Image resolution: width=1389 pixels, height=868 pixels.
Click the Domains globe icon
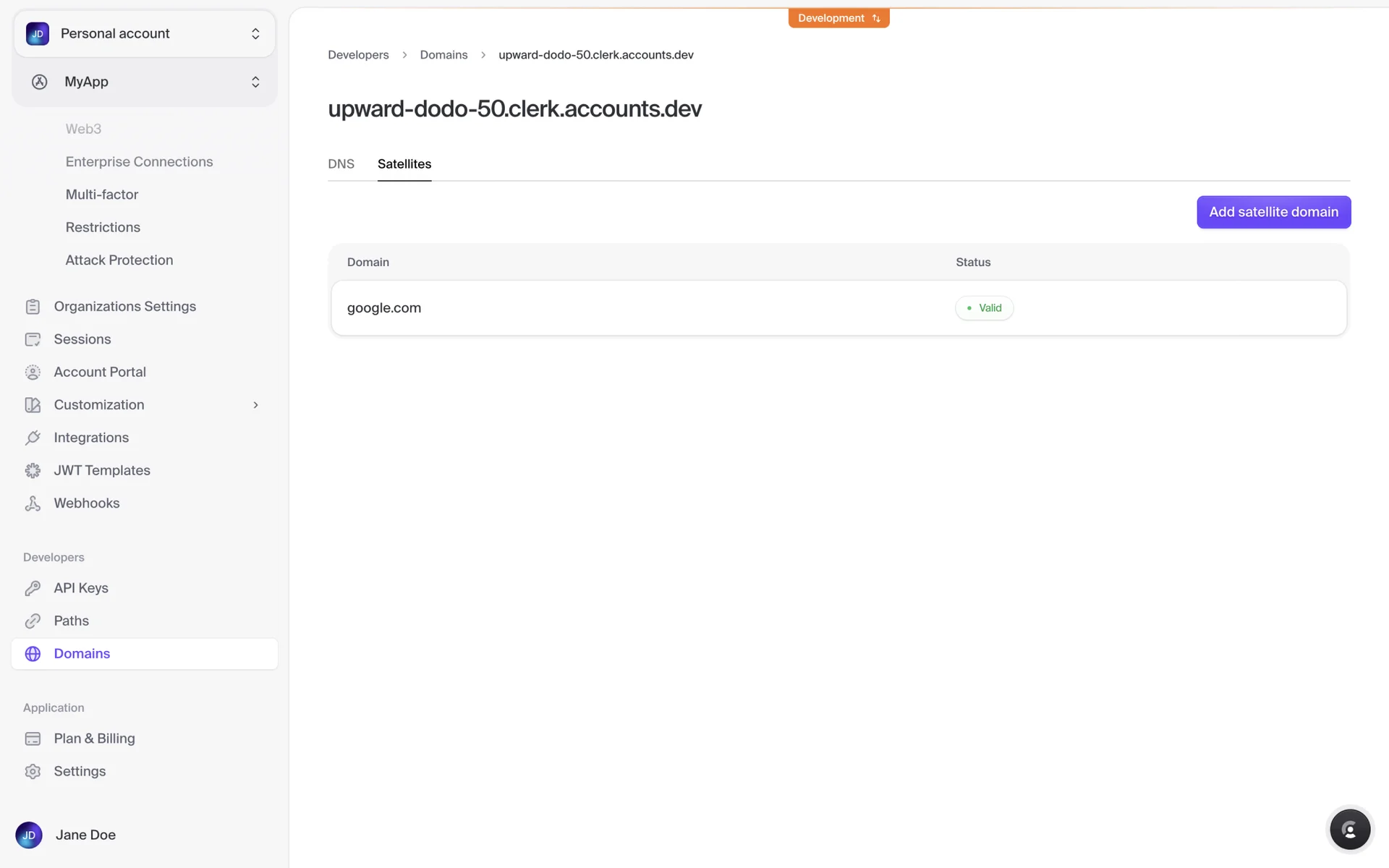33,654
